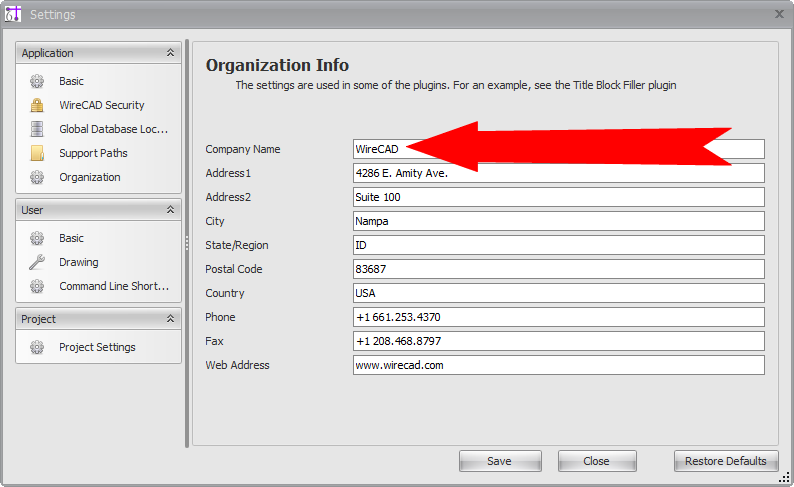Click the gear icon beside Project Settings
Image resolution: width=794 pixels, height=487 pixels.
tap(37, 347)
